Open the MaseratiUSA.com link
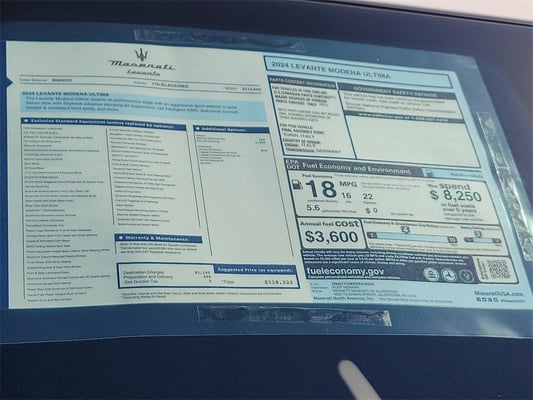The width and height of the screenshot is (533, 400). point(499,293)
